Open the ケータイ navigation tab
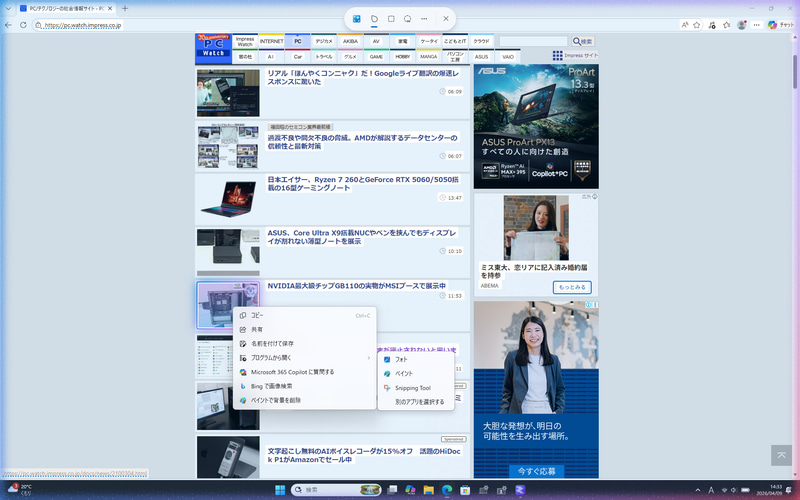 pos(429,41)
